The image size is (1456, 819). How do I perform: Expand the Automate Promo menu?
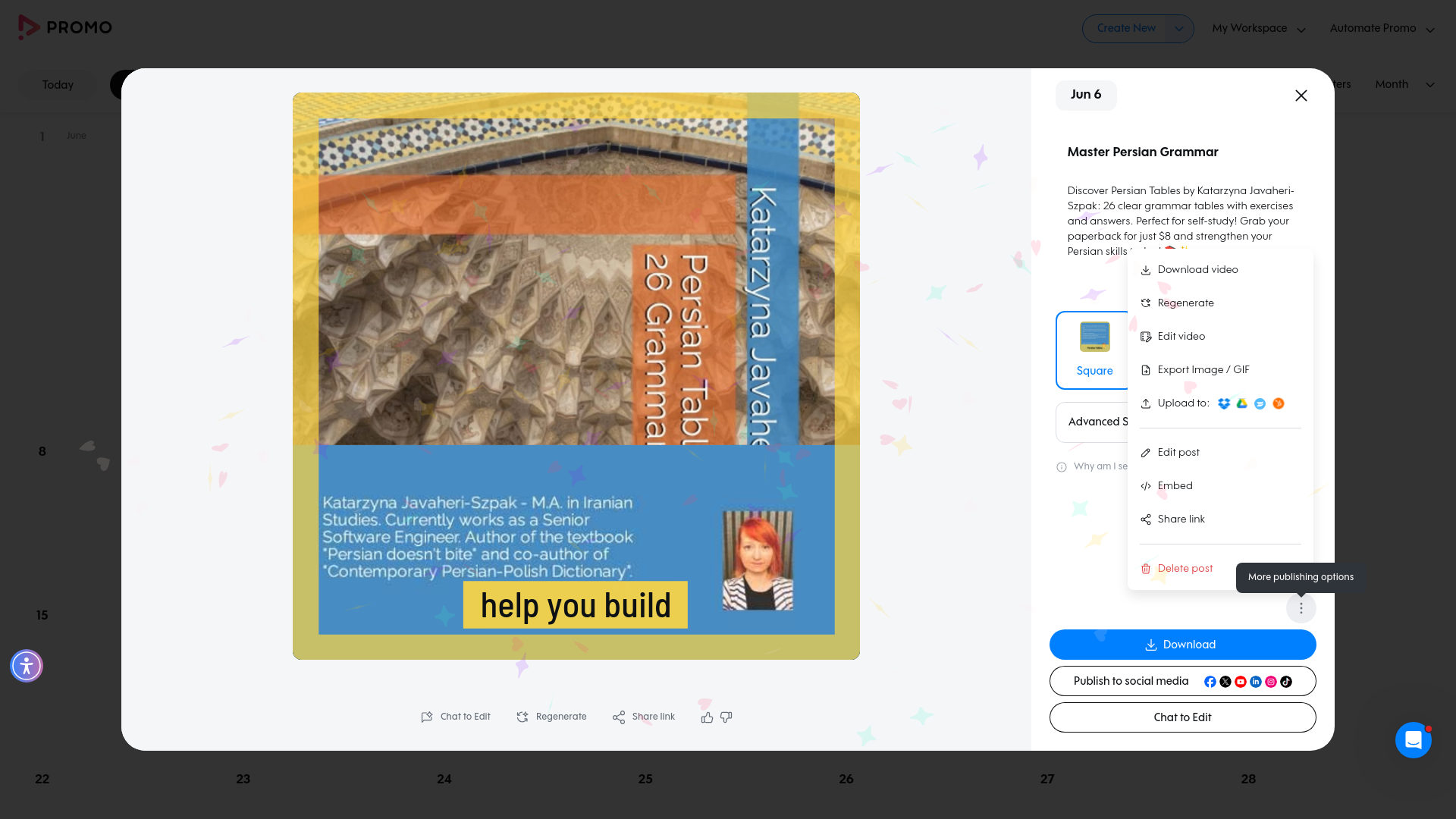pyautogui.click(x=1382, y=29)
